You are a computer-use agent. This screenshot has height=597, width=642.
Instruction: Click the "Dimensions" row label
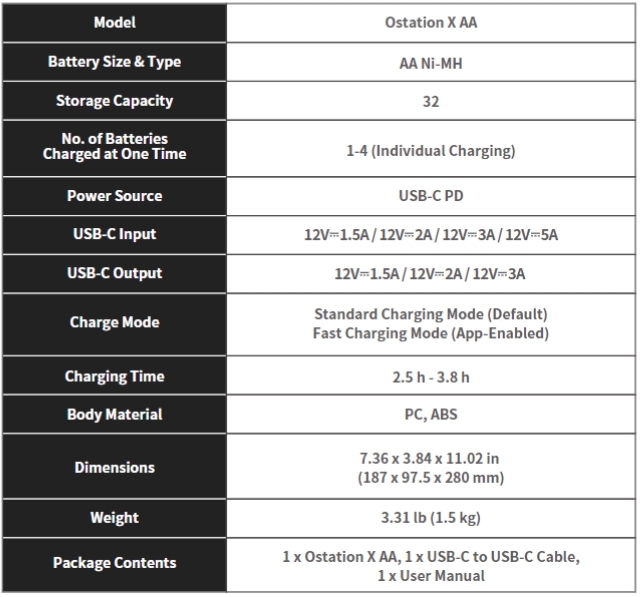tap(114, 468)
